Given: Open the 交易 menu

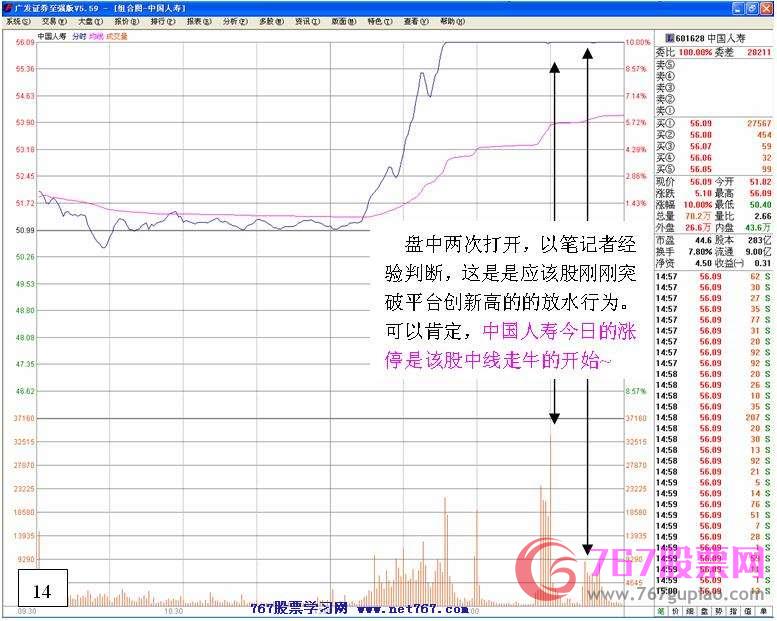Looking at the screenshot, I should pos(54,22).
